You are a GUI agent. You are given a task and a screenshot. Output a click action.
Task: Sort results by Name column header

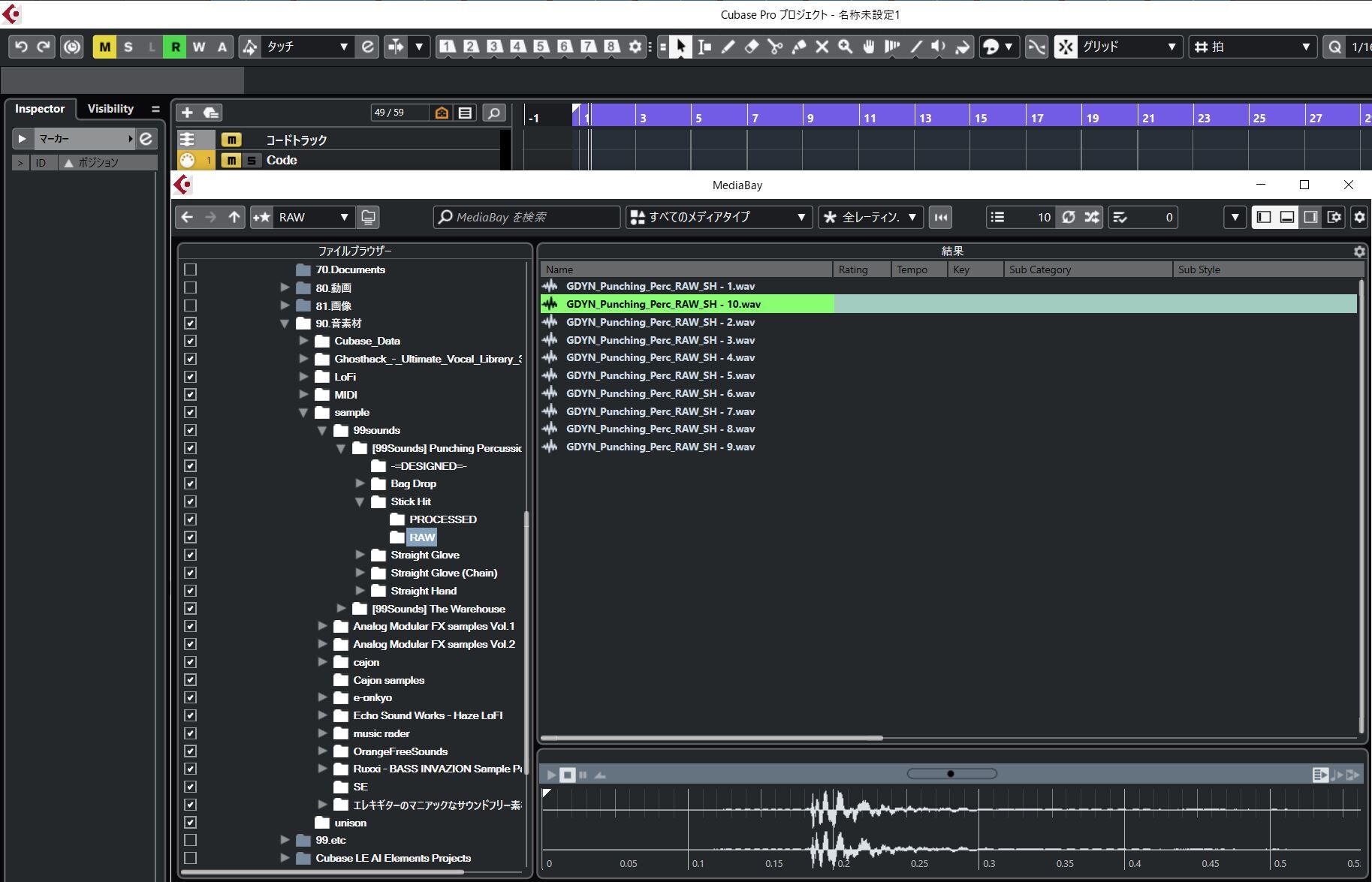[685, 269]
